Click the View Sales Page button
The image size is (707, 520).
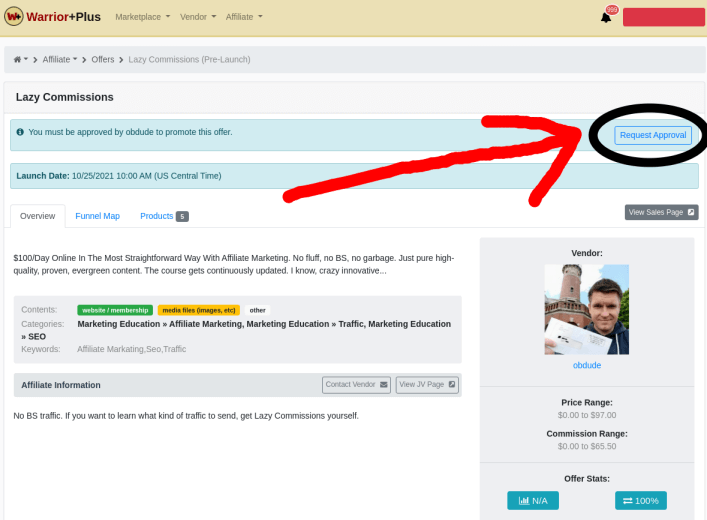click(x=660, y=212)
